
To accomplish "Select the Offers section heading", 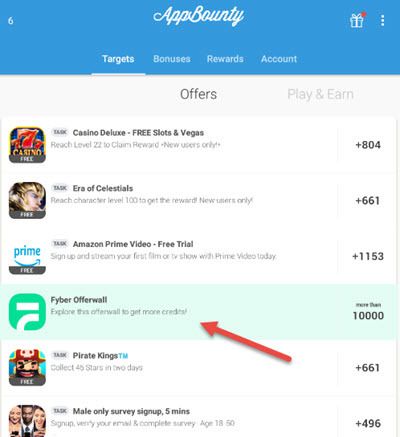I will coord(198,94).
